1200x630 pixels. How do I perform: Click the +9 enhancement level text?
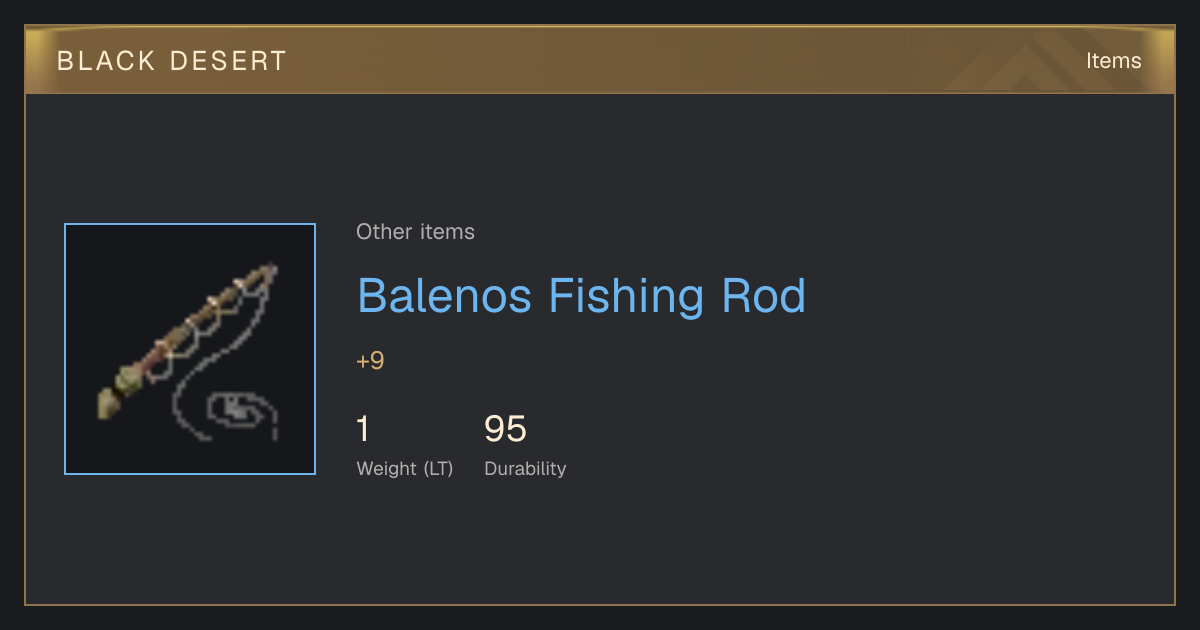pos(370,361)
